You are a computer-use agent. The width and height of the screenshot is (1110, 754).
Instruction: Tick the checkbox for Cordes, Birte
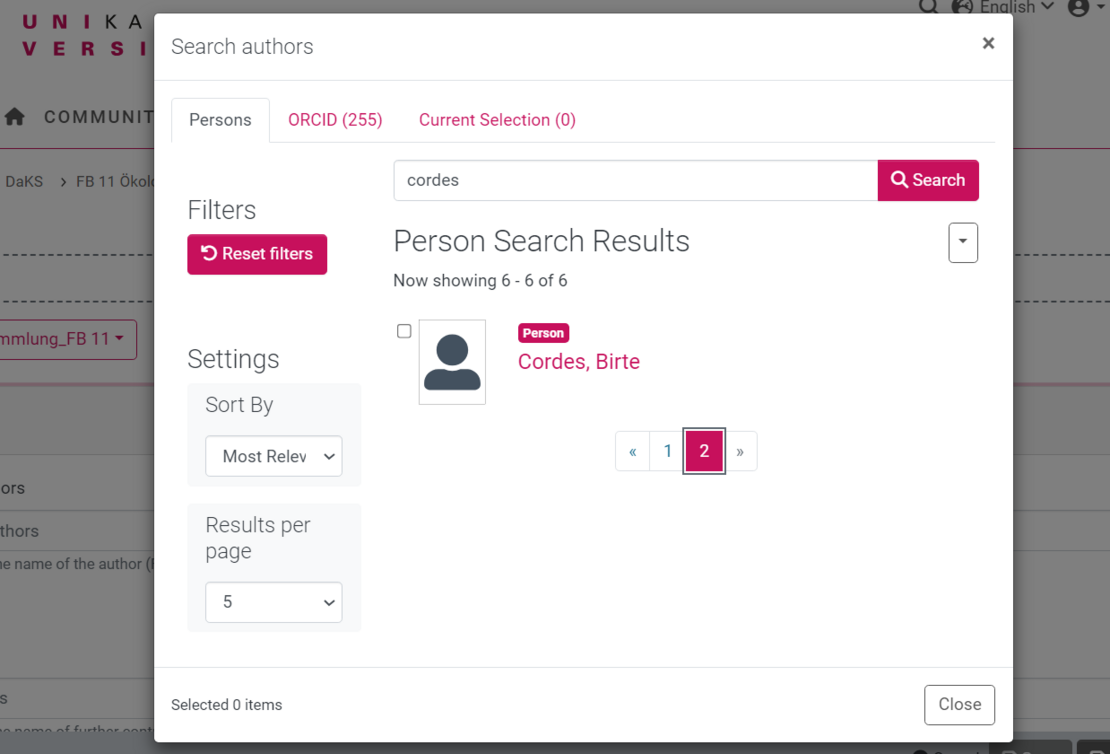[404, 331]
